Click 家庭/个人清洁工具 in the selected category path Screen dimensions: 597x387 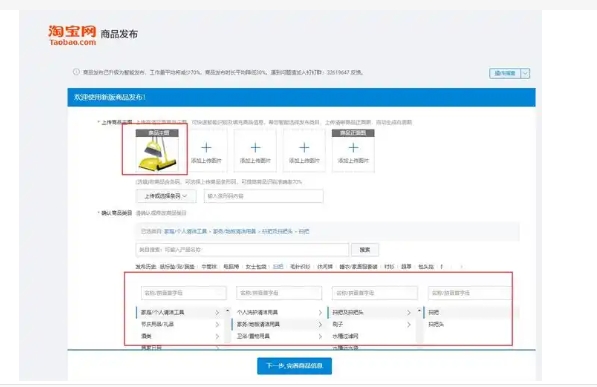pyautogui.click(x=185, y=232)
